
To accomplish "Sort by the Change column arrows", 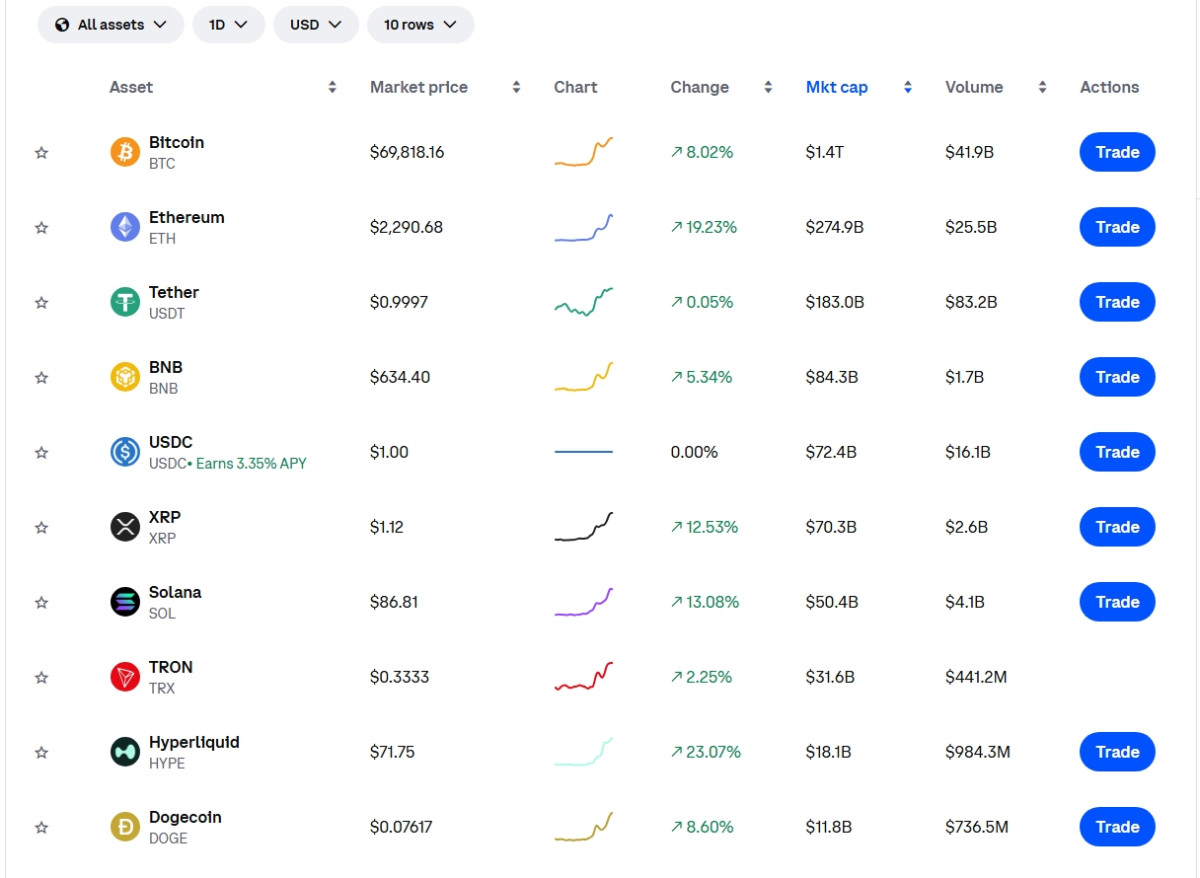I will pos(768,87).
